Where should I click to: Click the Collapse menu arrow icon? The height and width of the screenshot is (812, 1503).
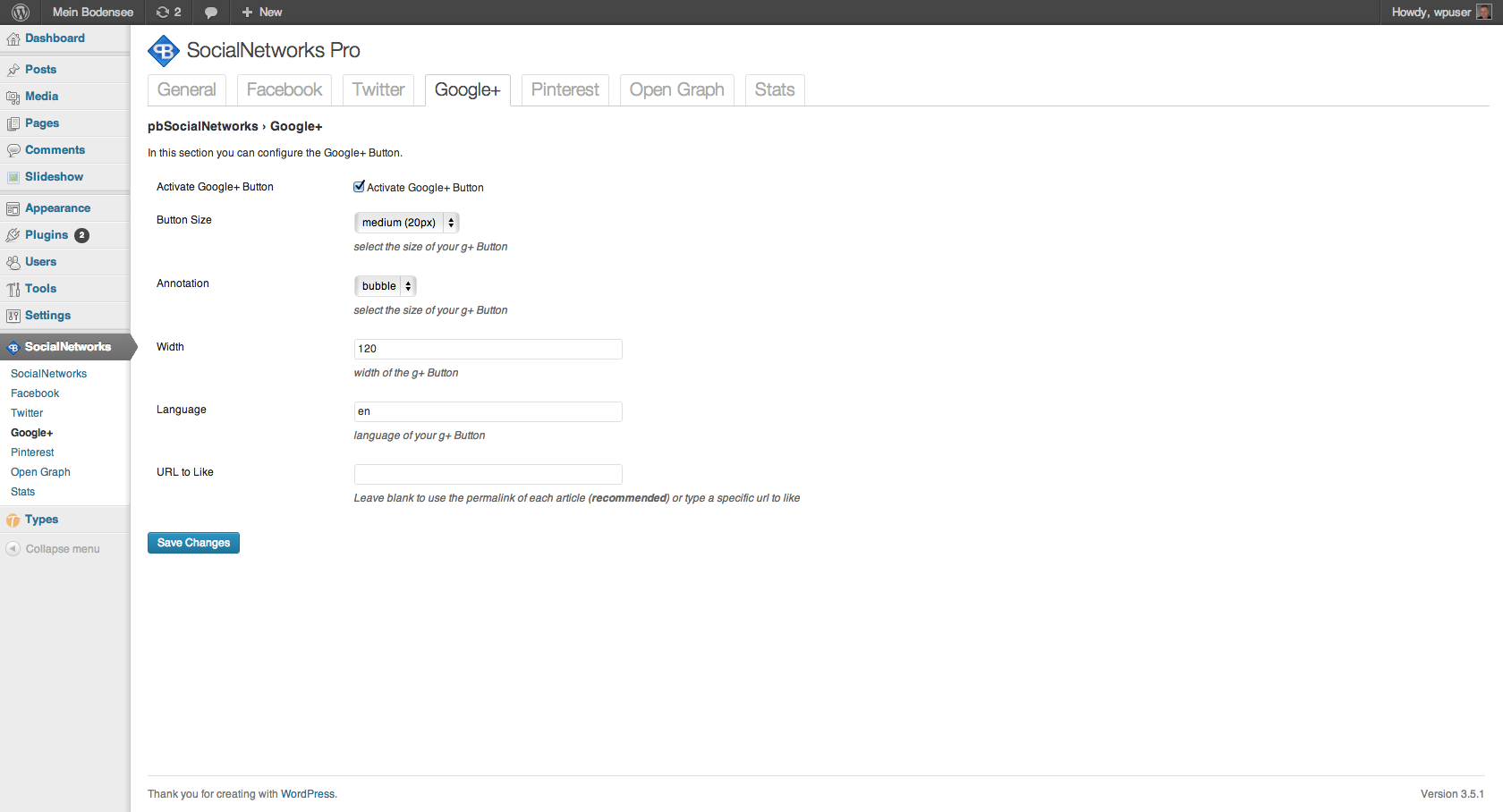click(13, 549)
